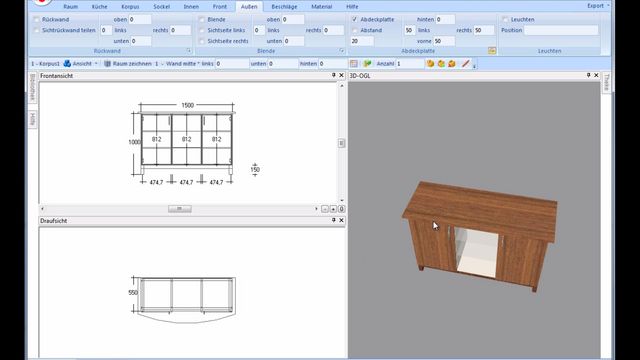Open the Ansicht dropdown arrow
Screen dimensions: 640x360
pos(96,64)
